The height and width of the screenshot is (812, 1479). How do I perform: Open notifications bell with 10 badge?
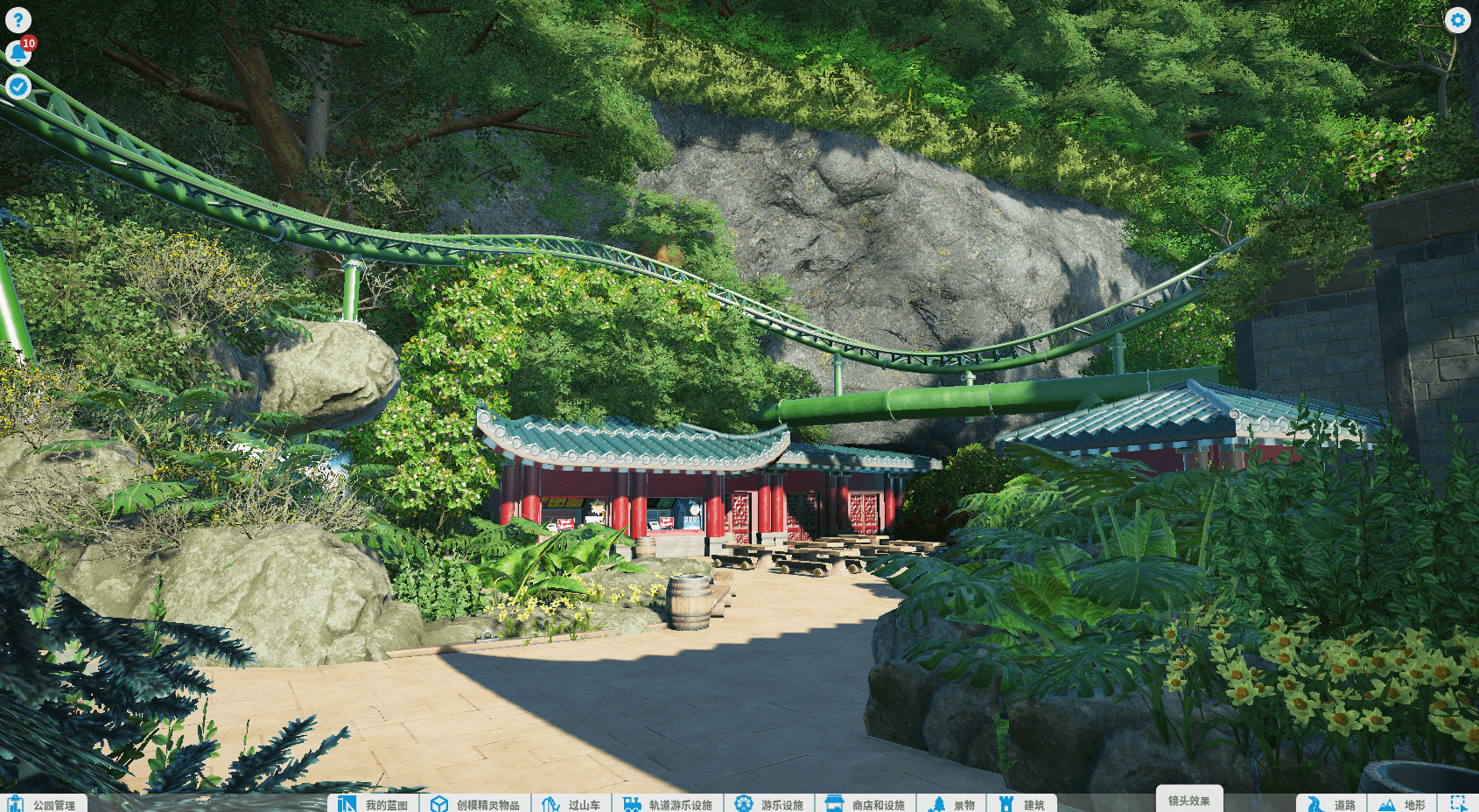tap(19, 52)
